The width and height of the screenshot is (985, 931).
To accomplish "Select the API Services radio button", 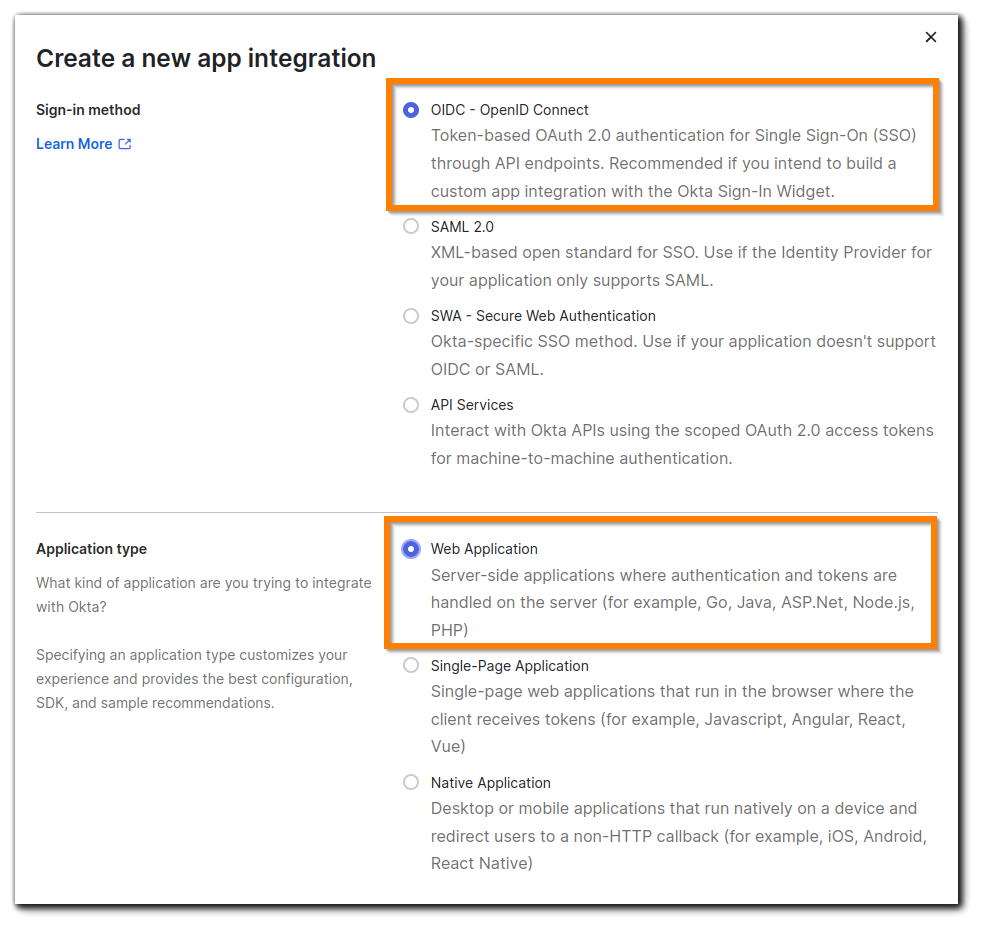I will coord(411,405).
